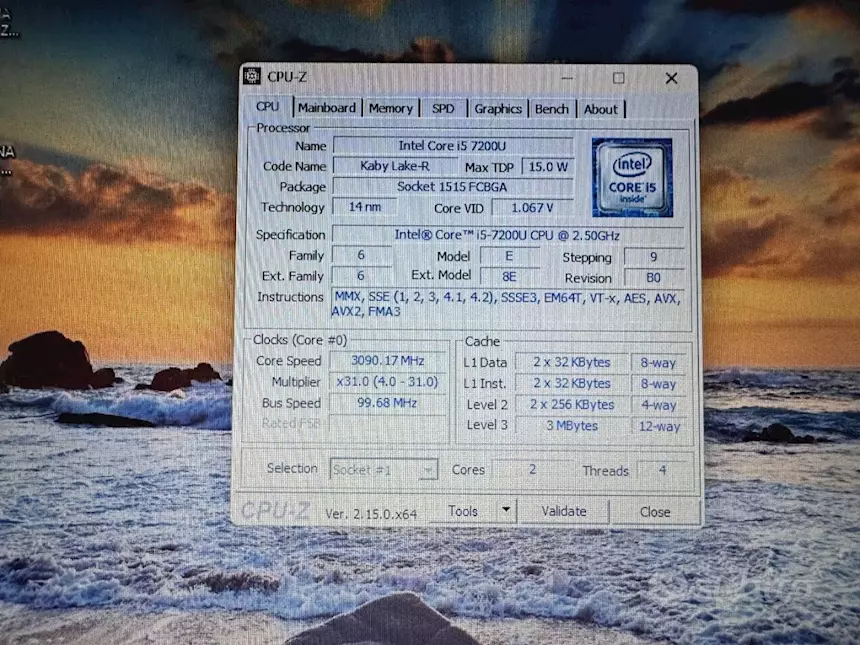Click the Tools button
This screenshot has width=860, height=645.
(x=463, y=511)
